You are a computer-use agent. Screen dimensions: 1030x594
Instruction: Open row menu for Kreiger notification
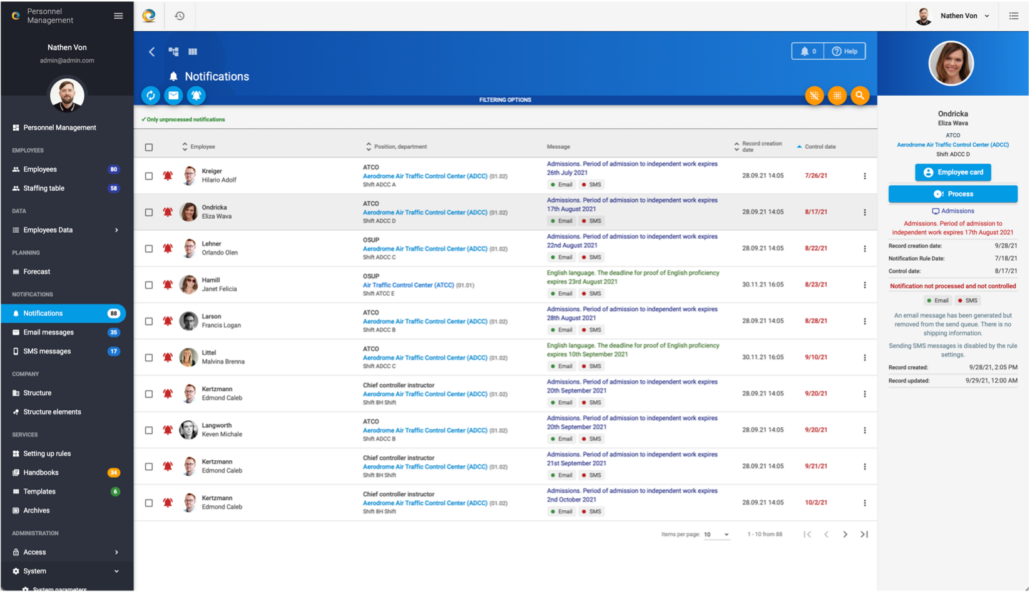864,176
